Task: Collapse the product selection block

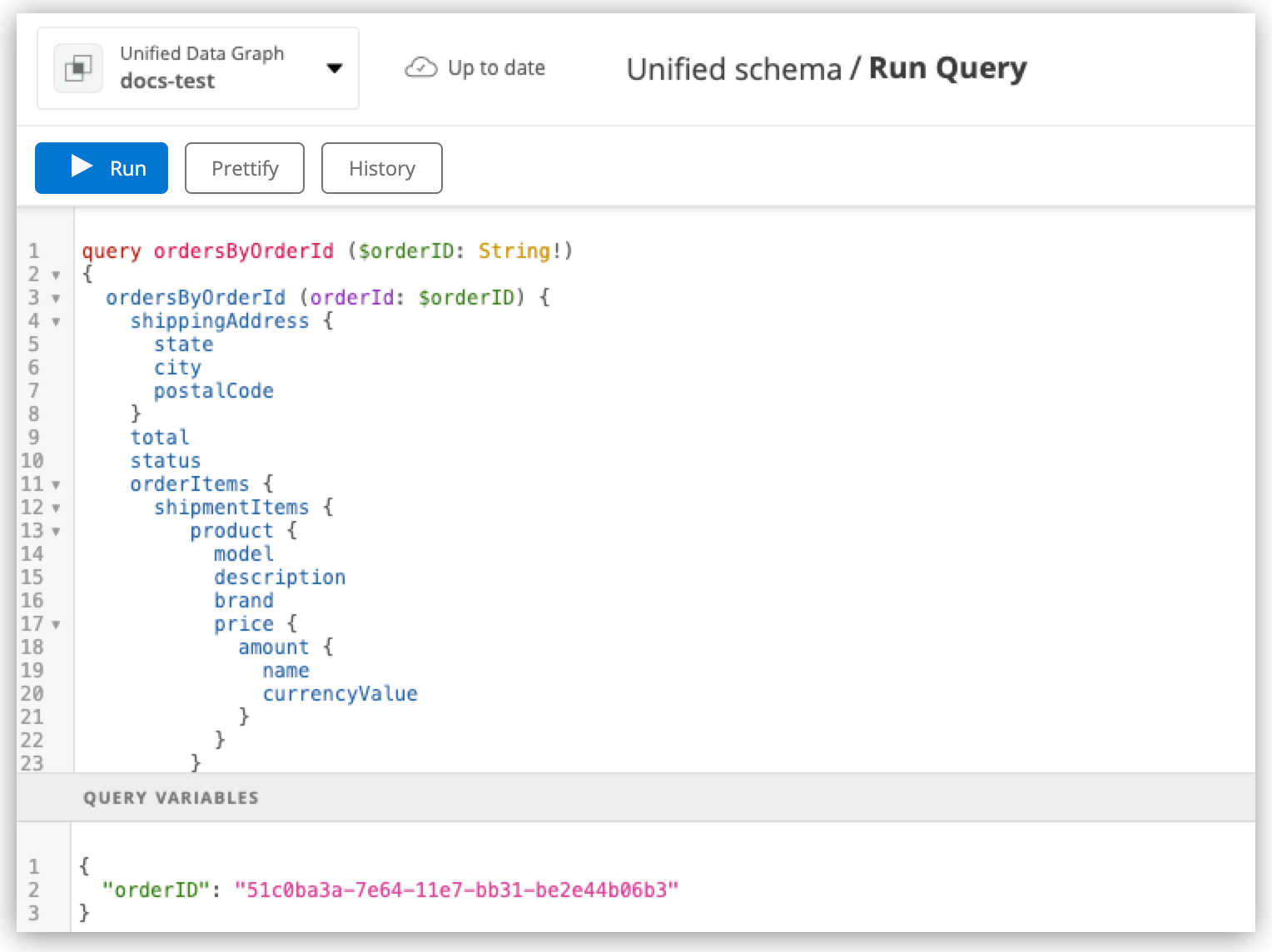Action: [x=55, y=530]
